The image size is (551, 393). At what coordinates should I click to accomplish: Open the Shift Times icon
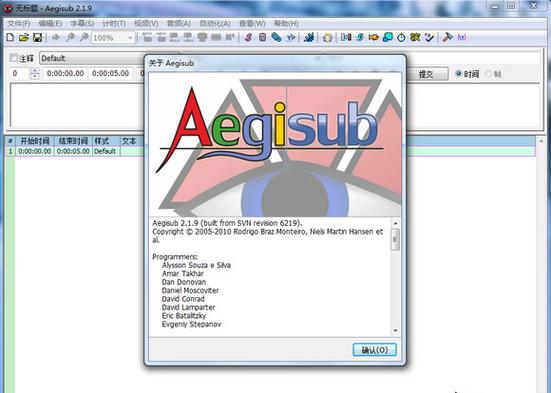click(346, 37)
